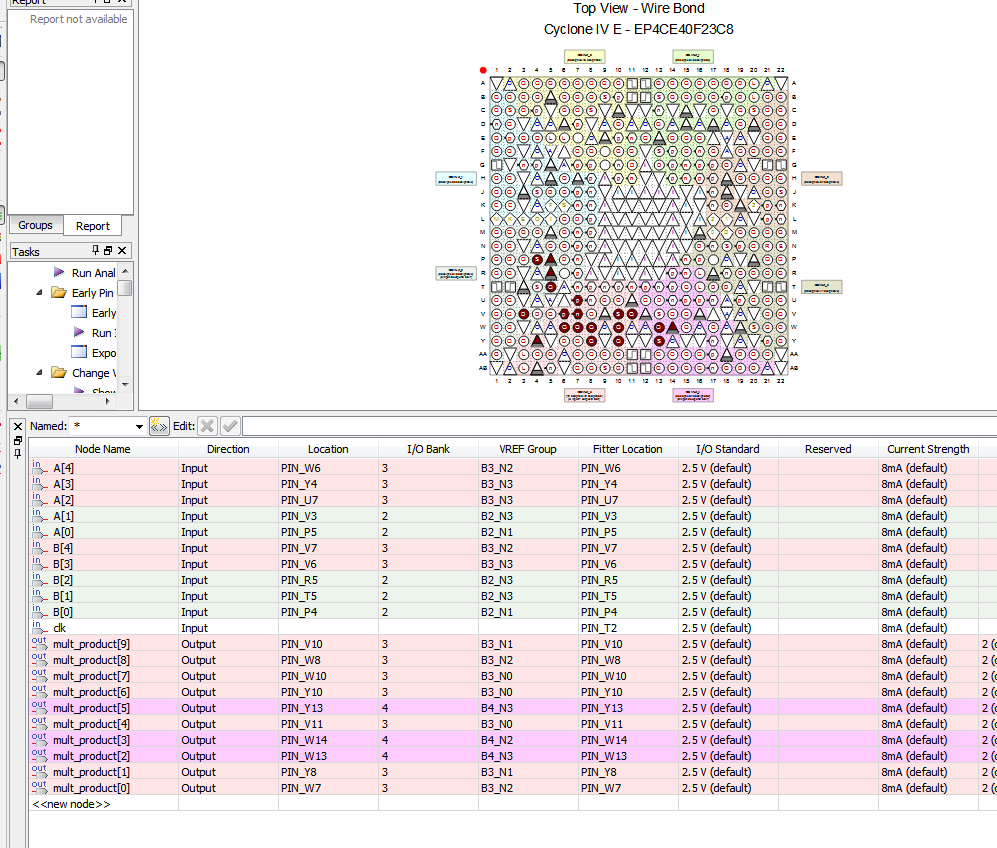Switch to the Report tab

(93, 226)
